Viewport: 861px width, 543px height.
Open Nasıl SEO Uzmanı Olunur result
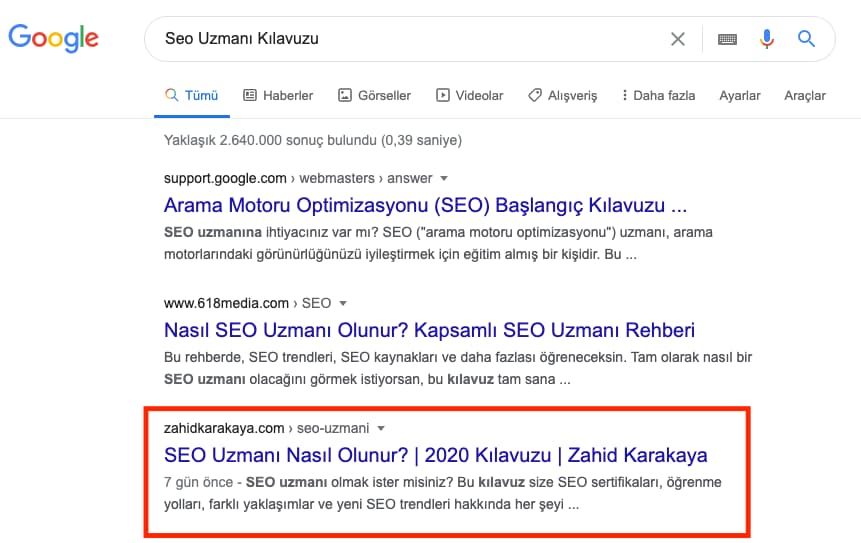429,330
